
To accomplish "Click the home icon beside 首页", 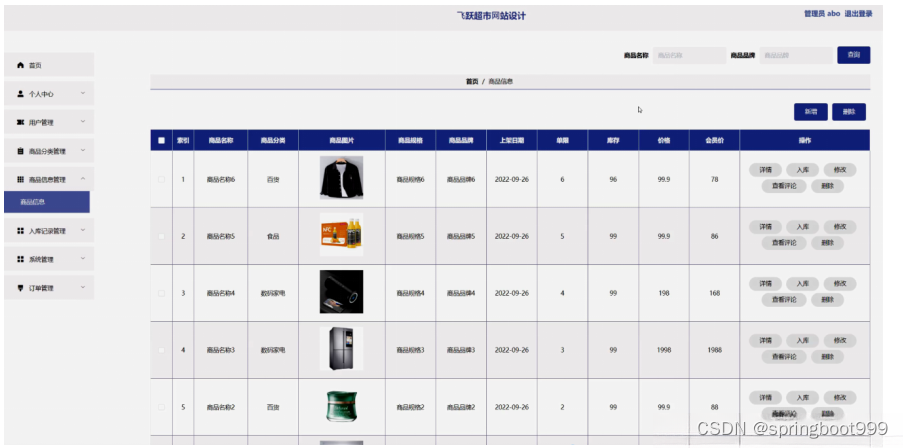I will click(x=21, y=65).
